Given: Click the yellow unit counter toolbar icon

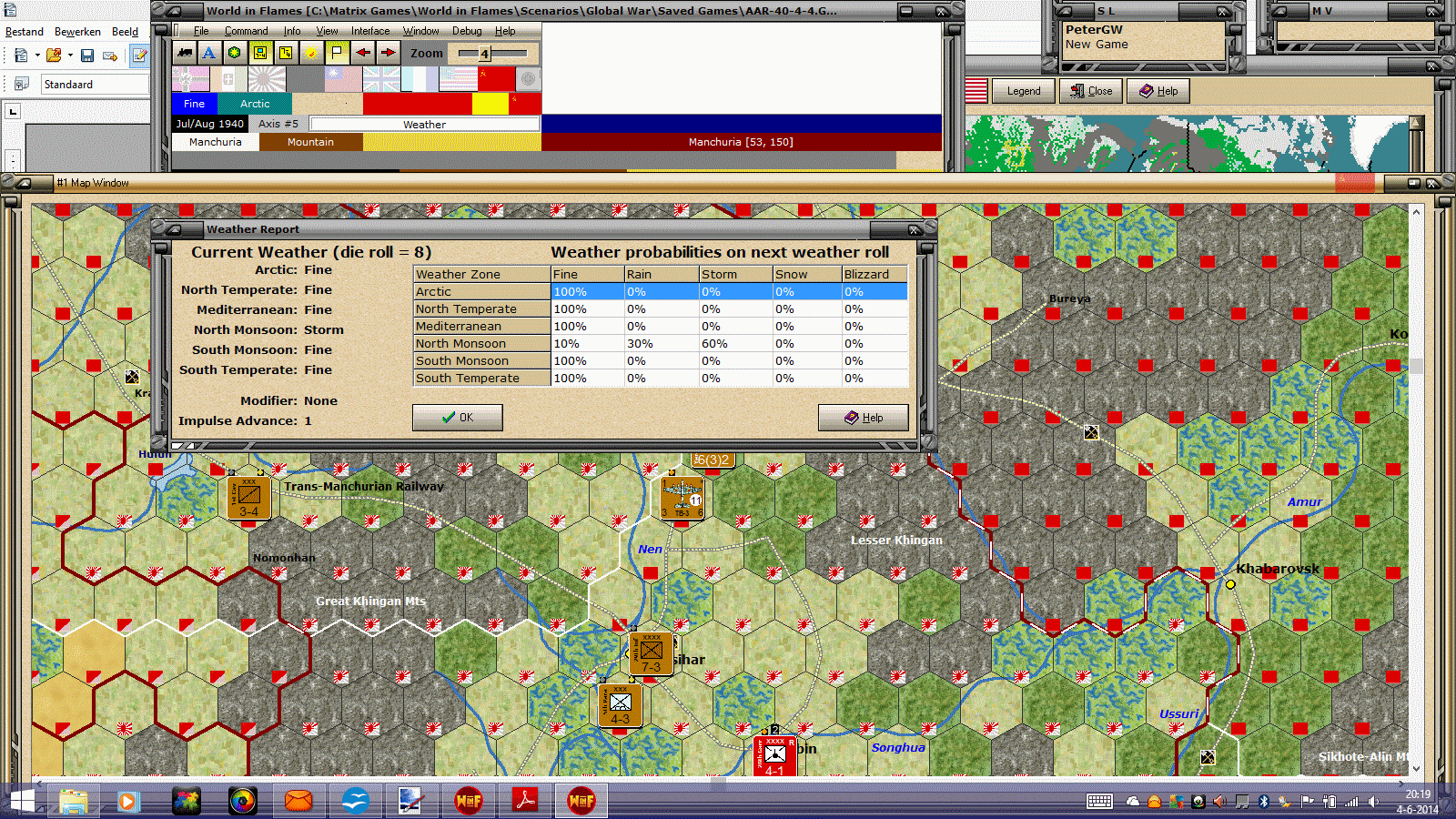Looking at the screenshot, I should (260, 53).
